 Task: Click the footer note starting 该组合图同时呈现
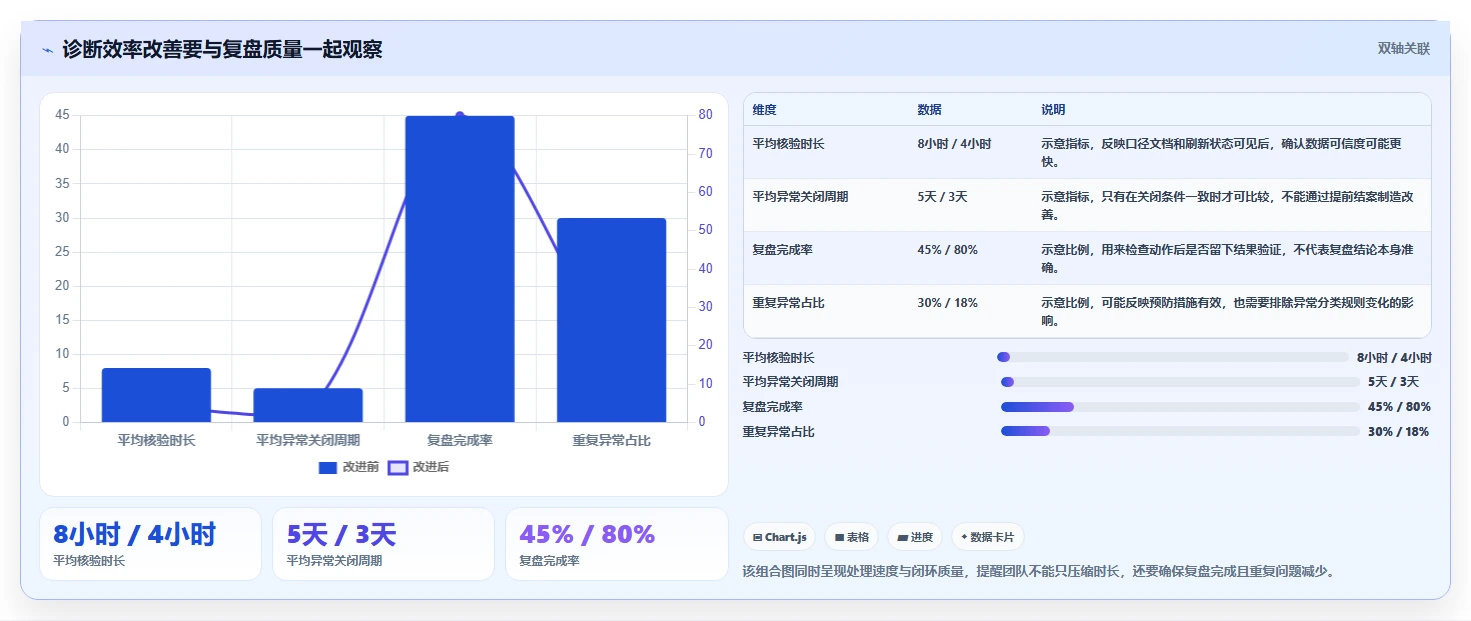point(1040,572)
